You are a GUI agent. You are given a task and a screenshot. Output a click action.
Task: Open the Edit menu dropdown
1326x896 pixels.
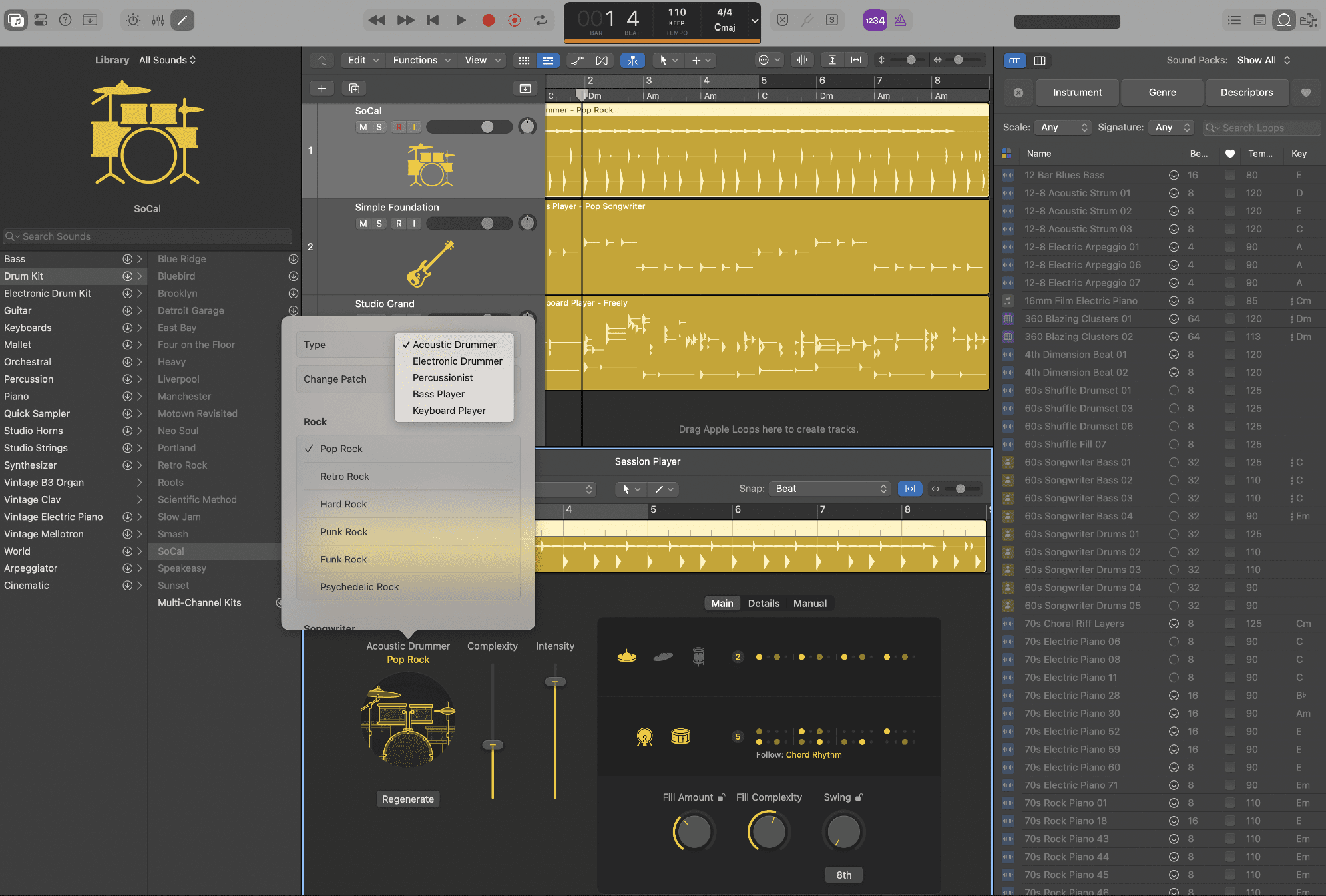(363, 60)
